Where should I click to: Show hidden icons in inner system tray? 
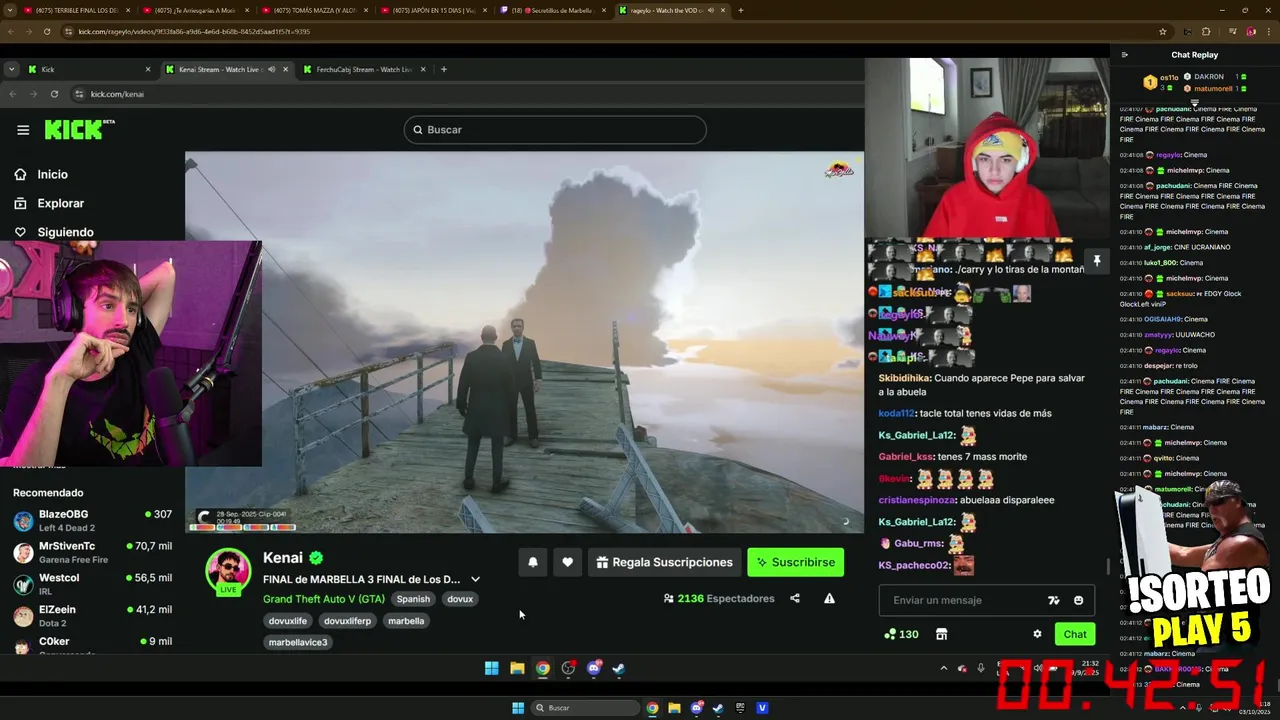tap(943, 668)
